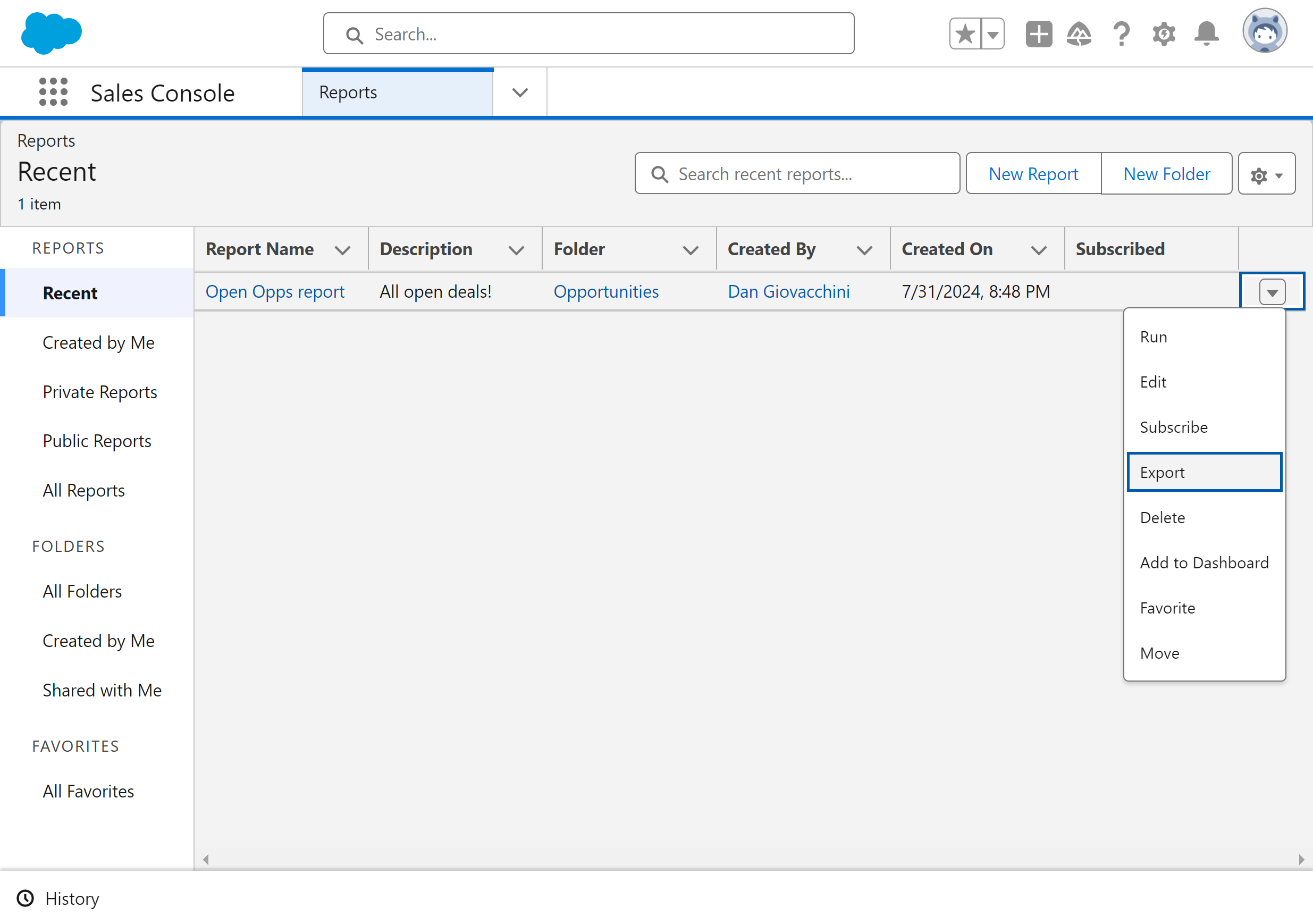Select Created by Me under Reports
This screenshot has width=1313, height=924.
pyautogui.click(x=98, y=342)
